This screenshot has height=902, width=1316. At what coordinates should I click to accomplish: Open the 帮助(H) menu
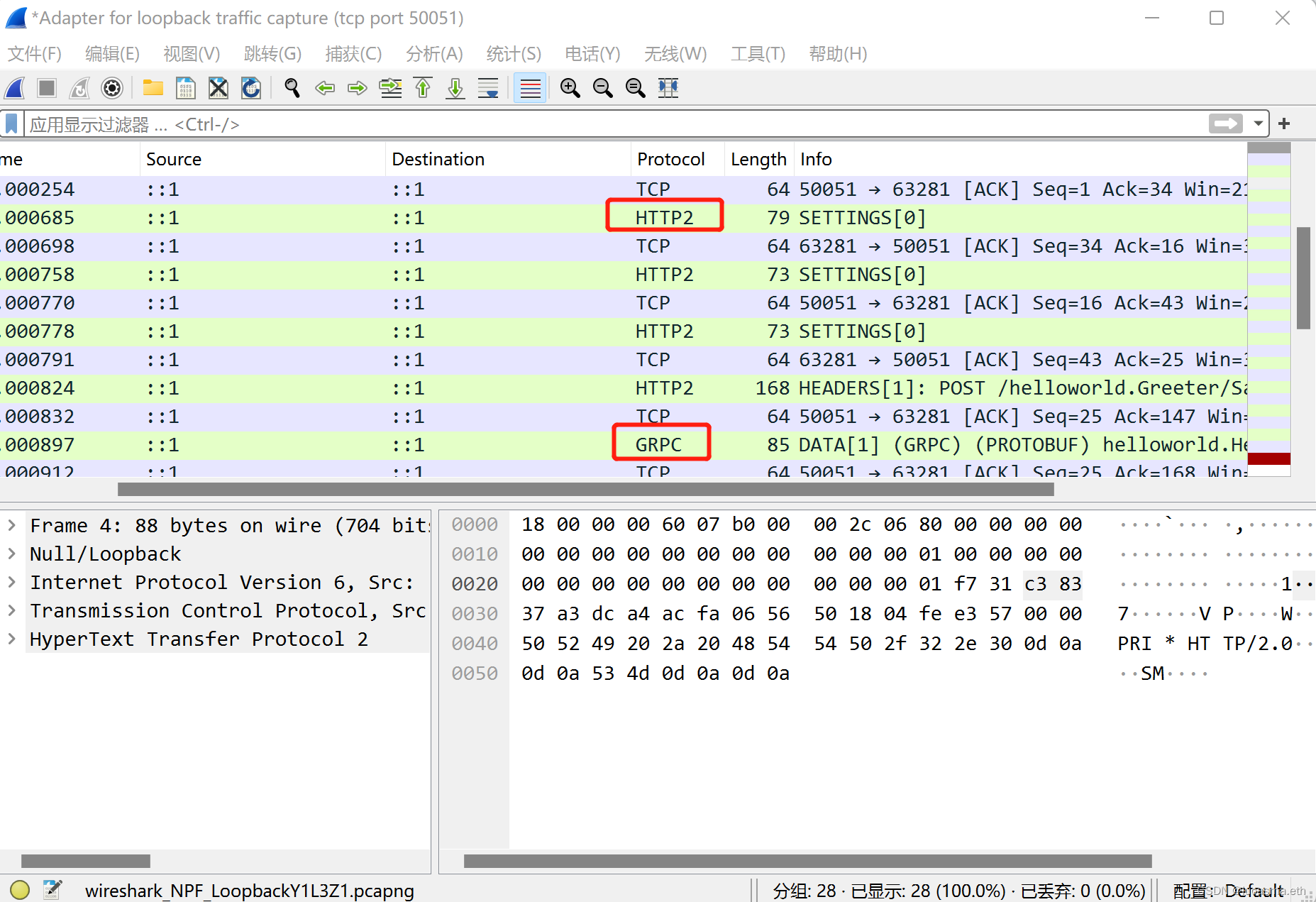coord(838,54)
